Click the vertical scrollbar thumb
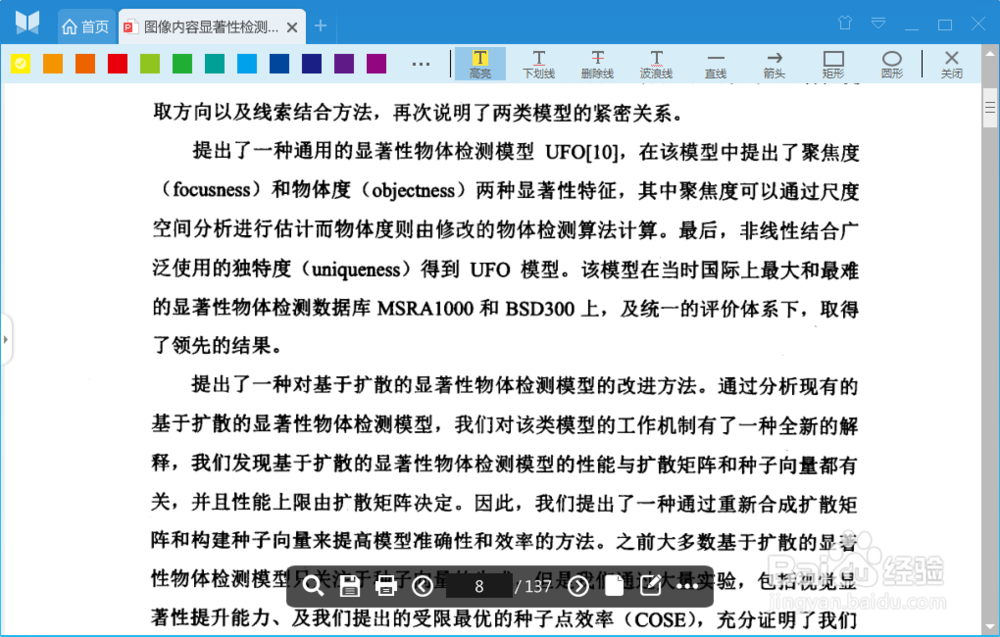The height and width of the screenshot is (637, 1000). tap(990, 108)
